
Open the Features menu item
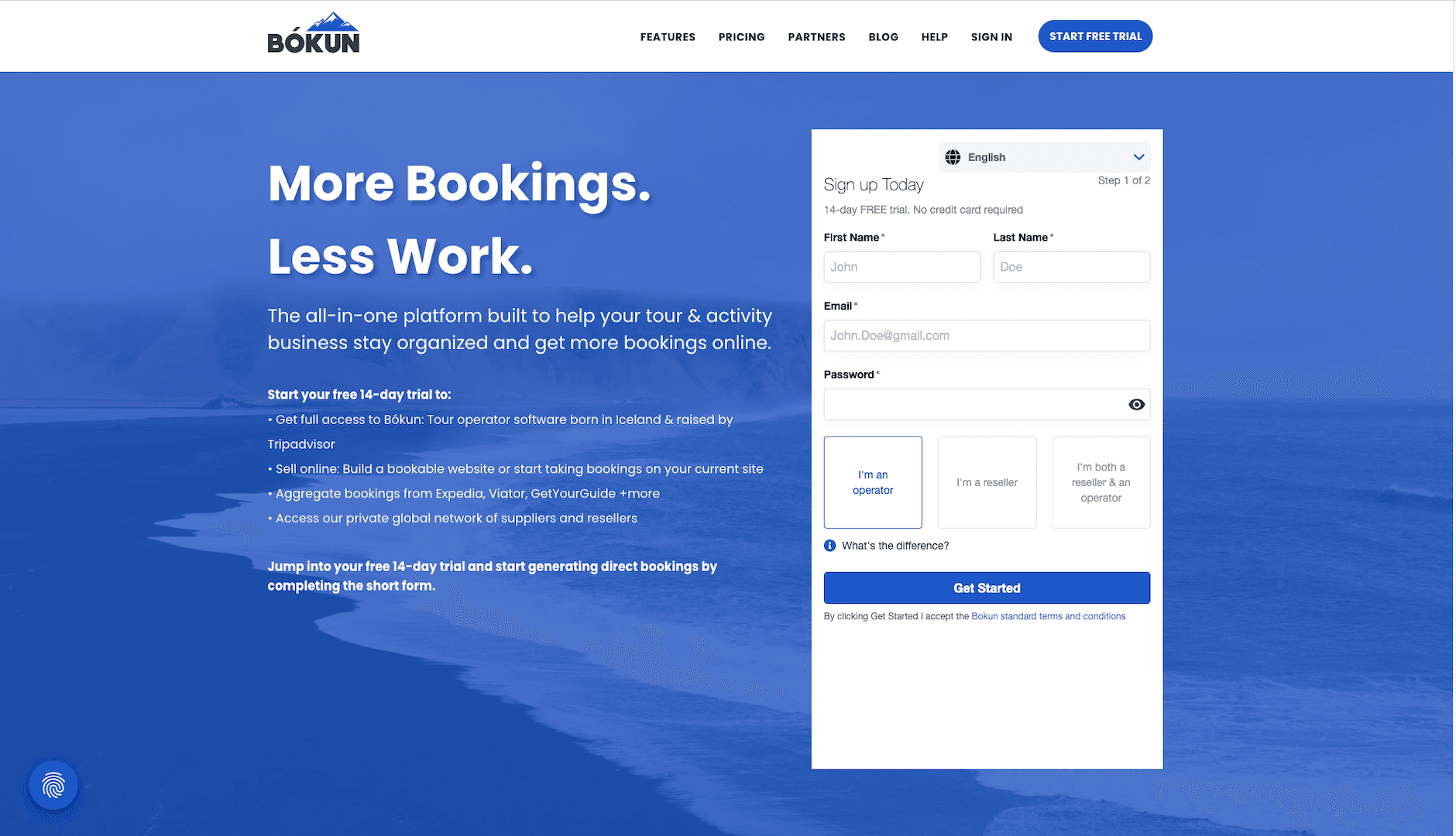click(668, 37)
